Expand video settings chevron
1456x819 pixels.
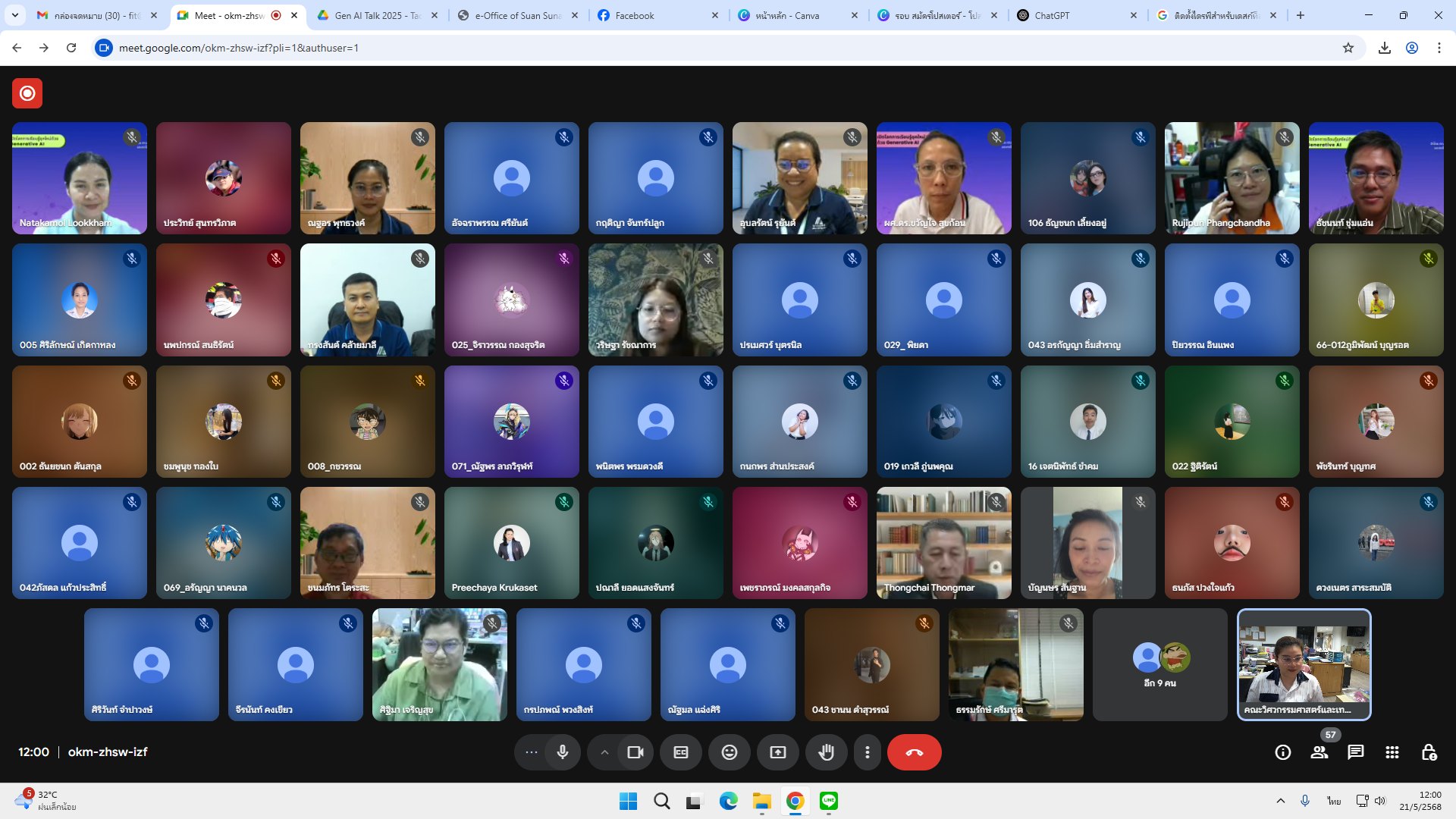tap(604, 752)
